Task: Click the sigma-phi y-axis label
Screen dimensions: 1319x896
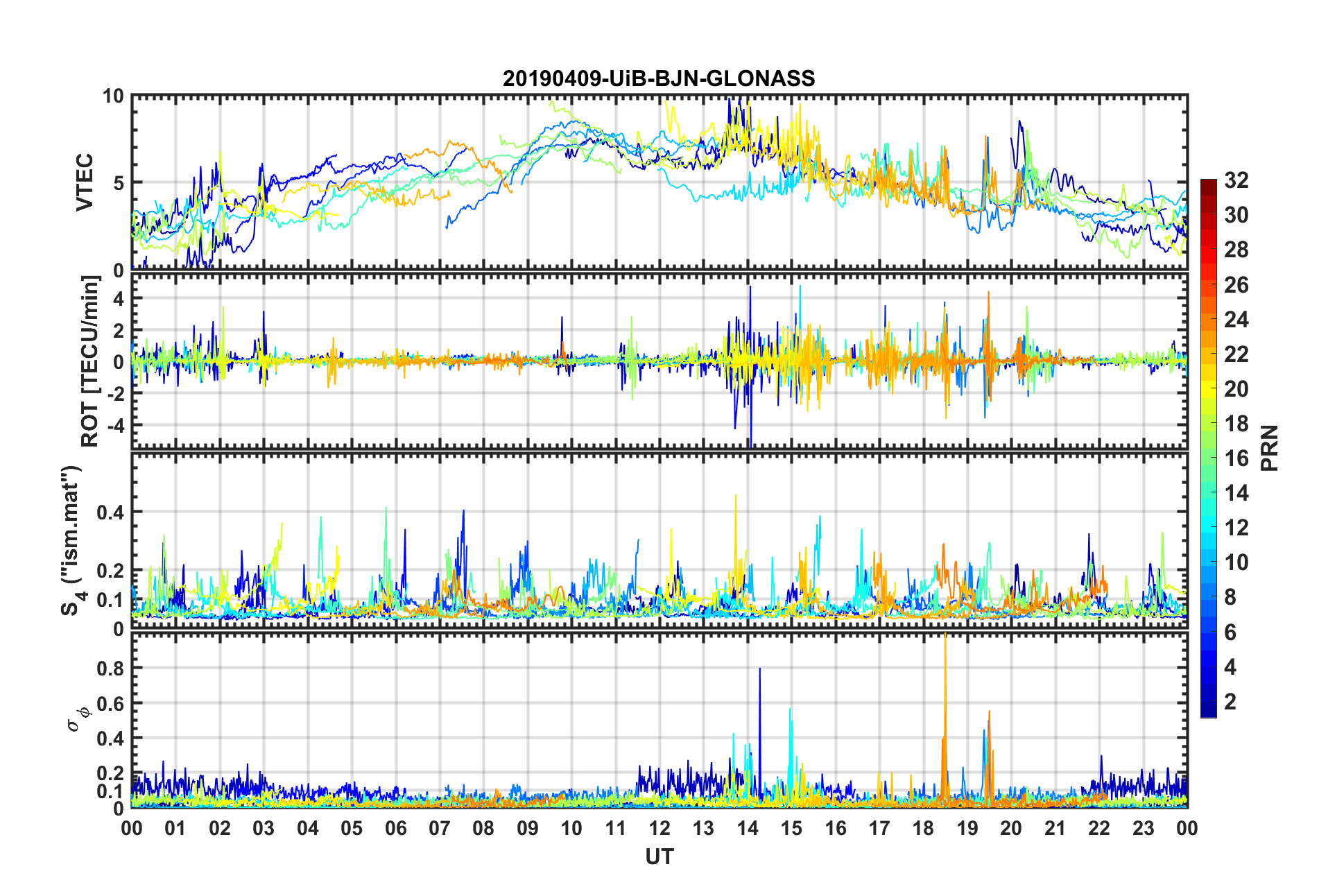Action: (x=78, y=720)
